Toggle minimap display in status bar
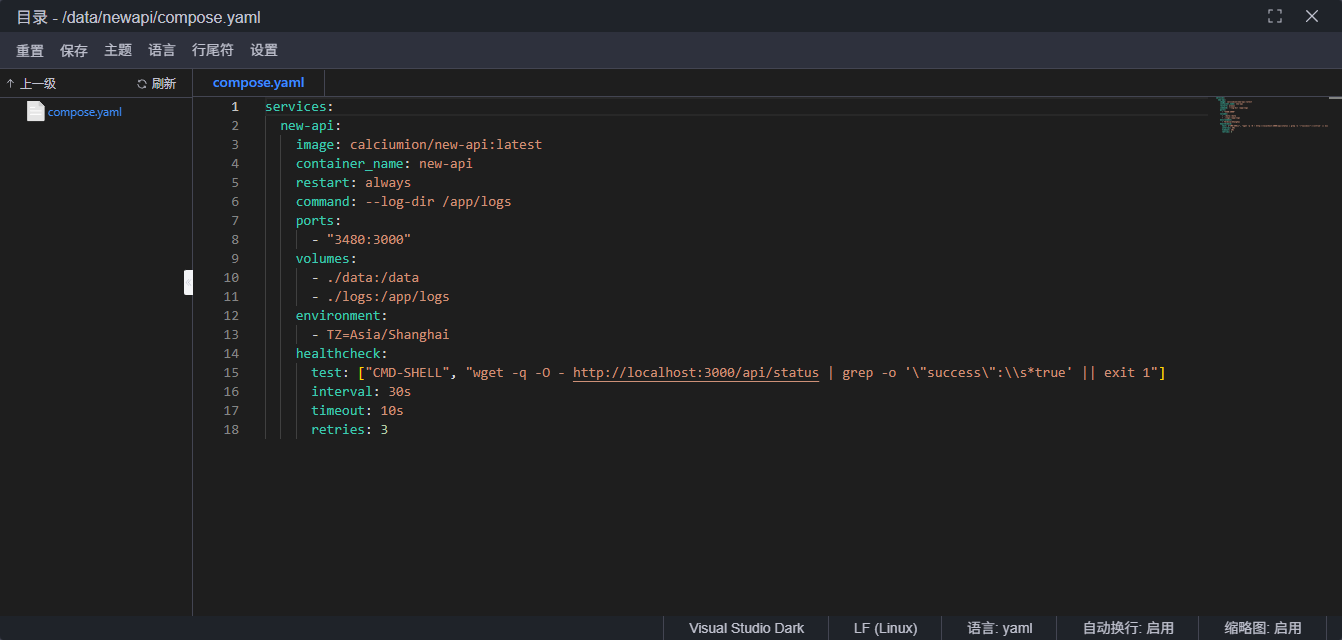 coord(1262,628)
